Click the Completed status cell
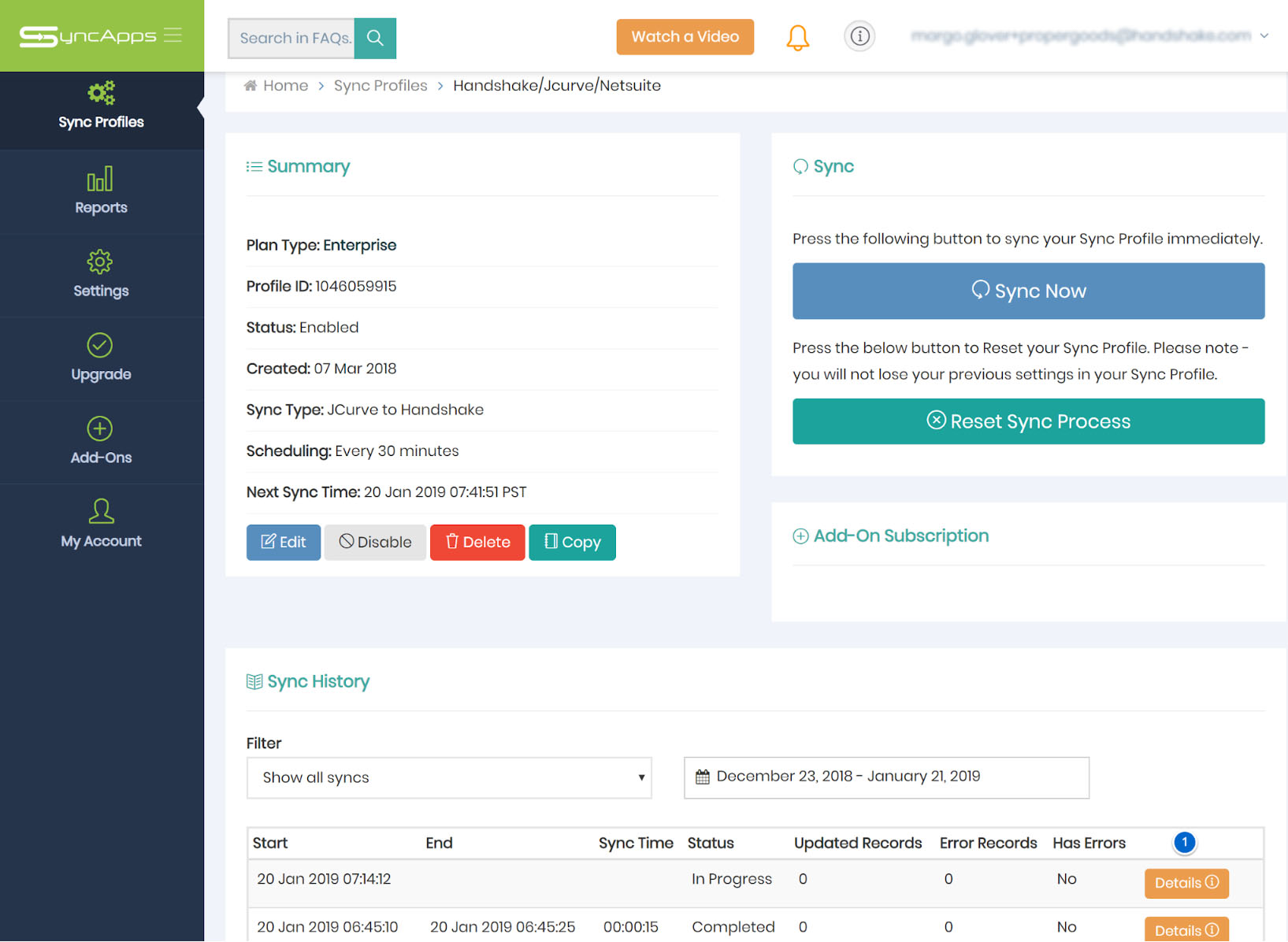1288x942 pixels. 733,927
